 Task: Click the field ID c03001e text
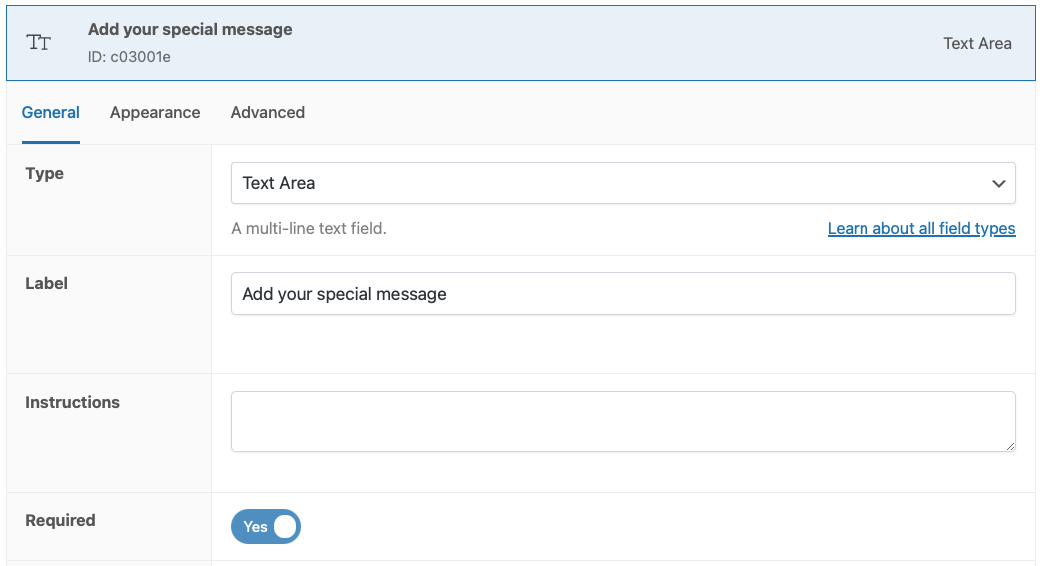pyautogui.click(x=129, y=57)
